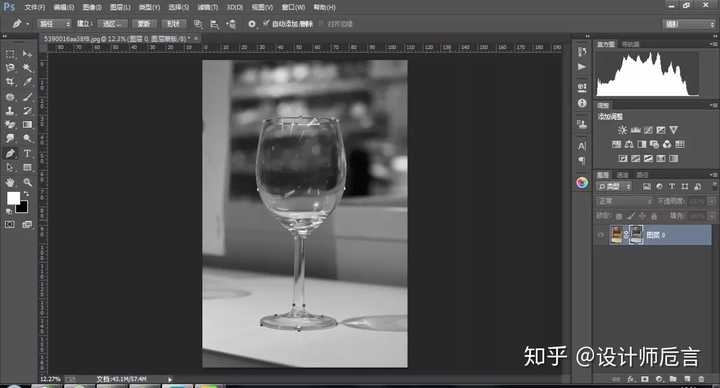This screenshot has width=720, height=388.
Task: Switch the layer filter on/off toggle
Action: [x=714, y=186]
